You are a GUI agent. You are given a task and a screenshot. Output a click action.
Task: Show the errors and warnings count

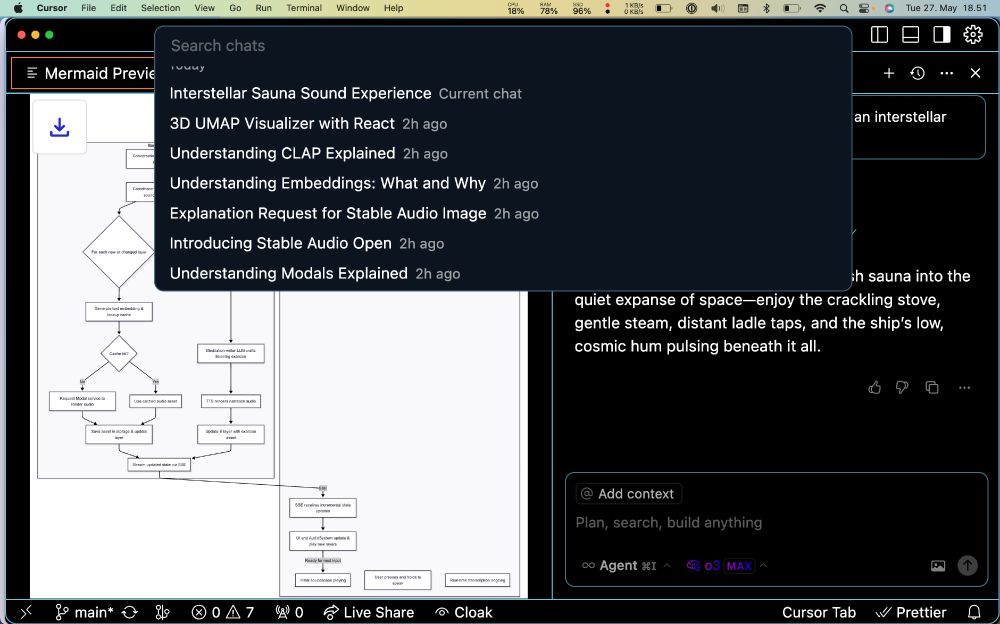coord(223,613)
